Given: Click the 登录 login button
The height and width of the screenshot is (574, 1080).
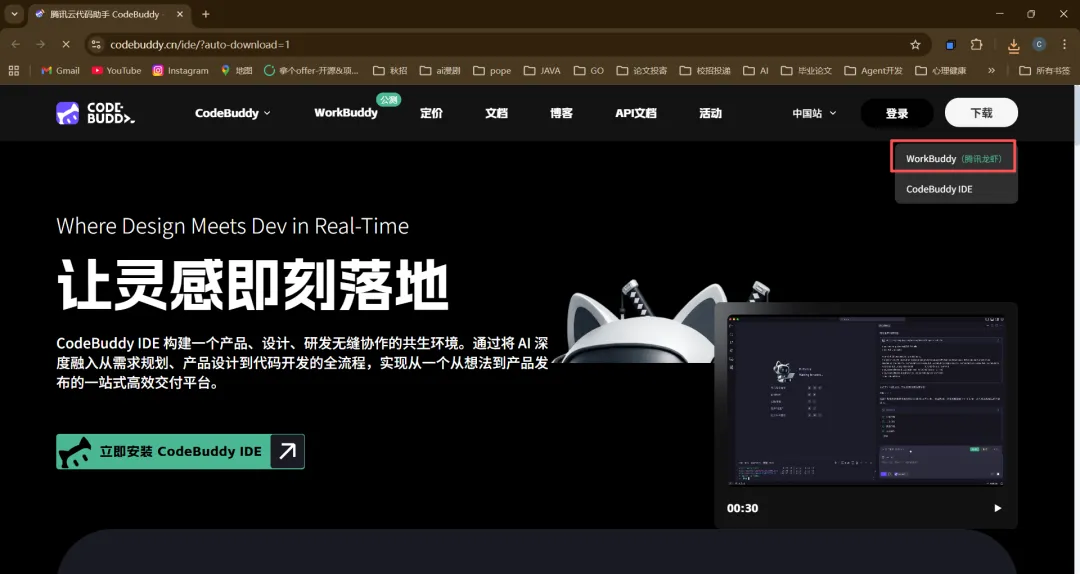Looking at the screenshot, I should (897, 113).
